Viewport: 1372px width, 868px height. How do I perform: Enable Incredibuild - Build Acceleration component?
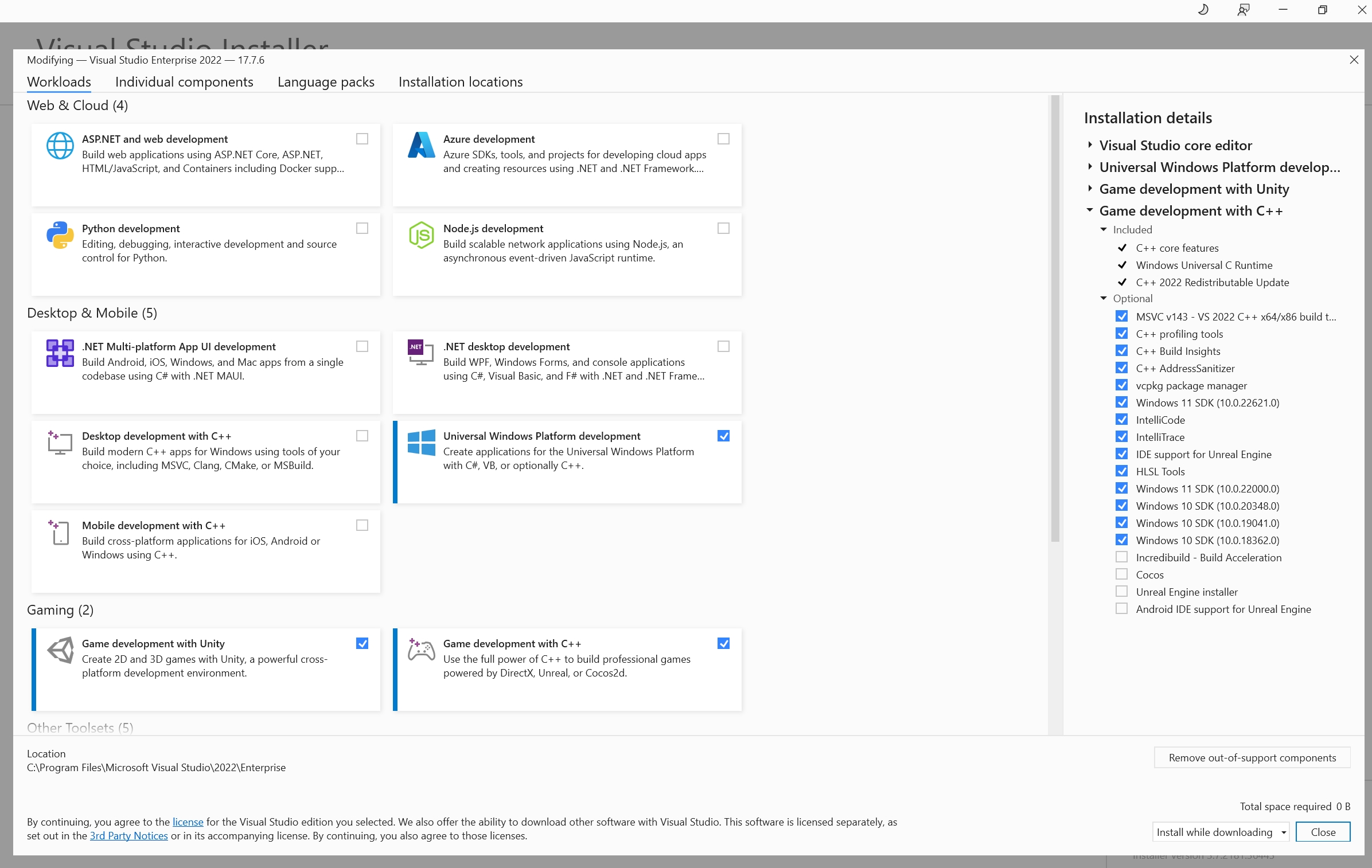[1121, 557]
